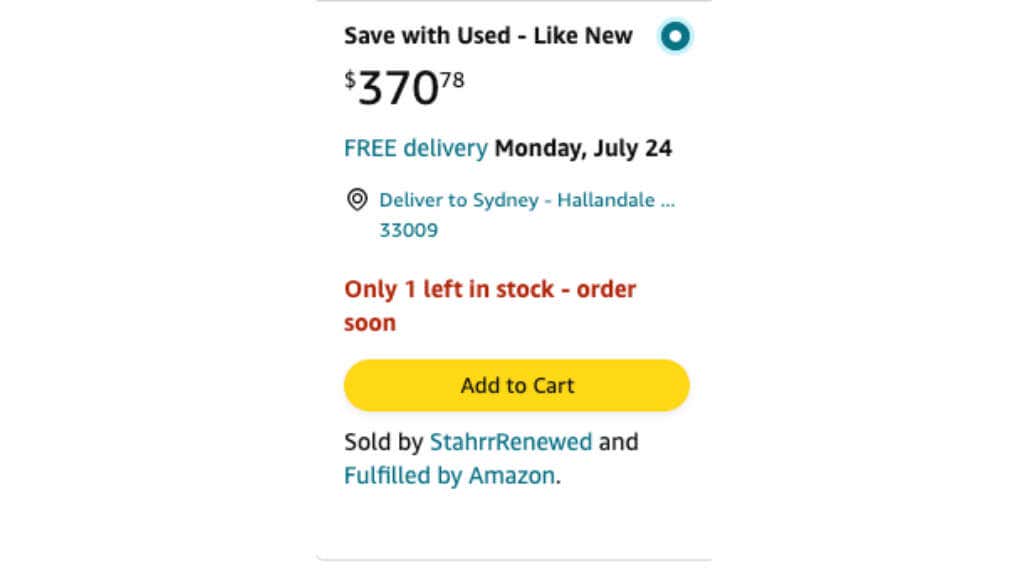Open the StahrRenewed seller page link
This screenshot has width=1024, height=576.
pos(510,441)
